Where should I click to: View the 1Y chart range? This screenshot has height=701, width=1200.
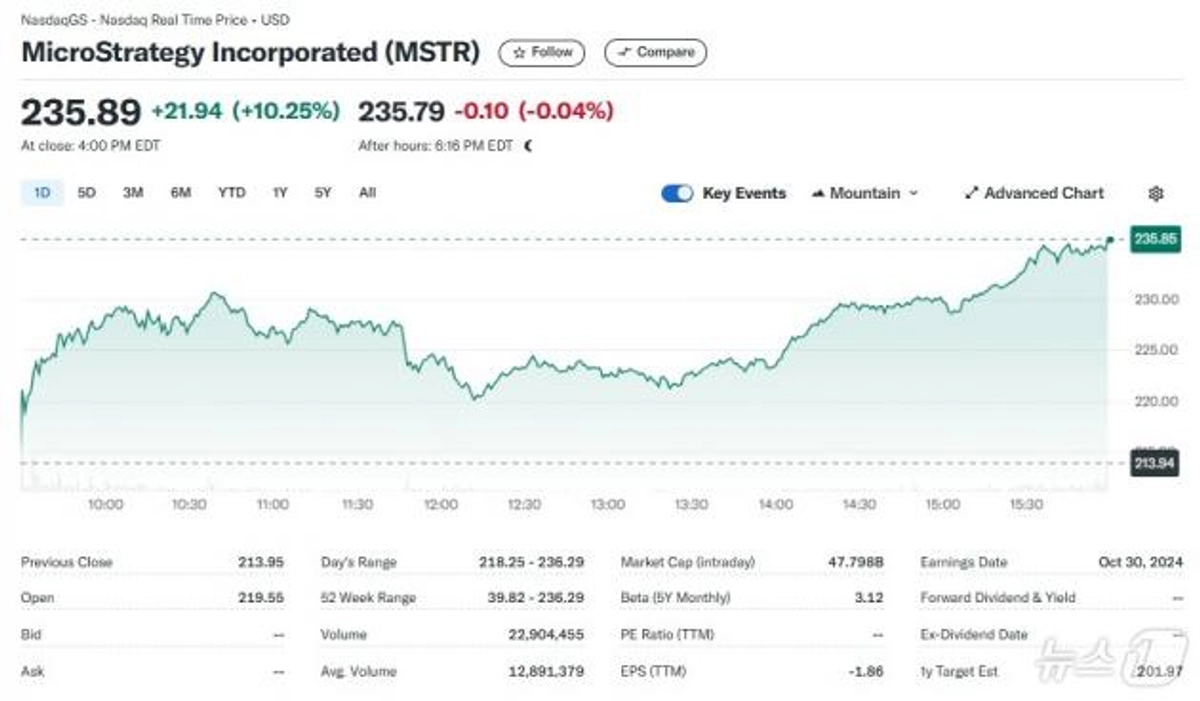point(280,193)
